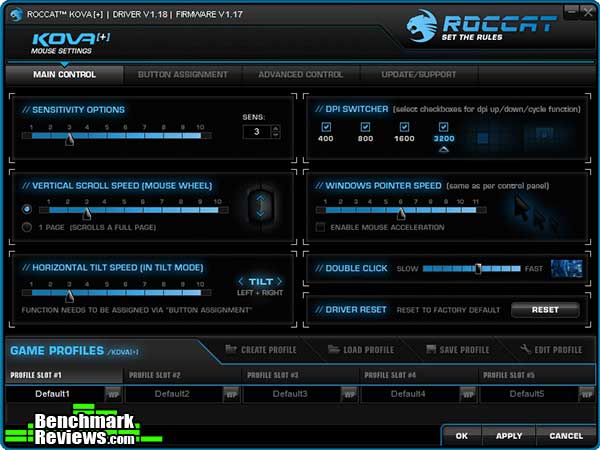Viewport: 600px width, 450px height.
Task: Toggle the 3200 DPI checkbox
Action: click(x=443, y=127)
